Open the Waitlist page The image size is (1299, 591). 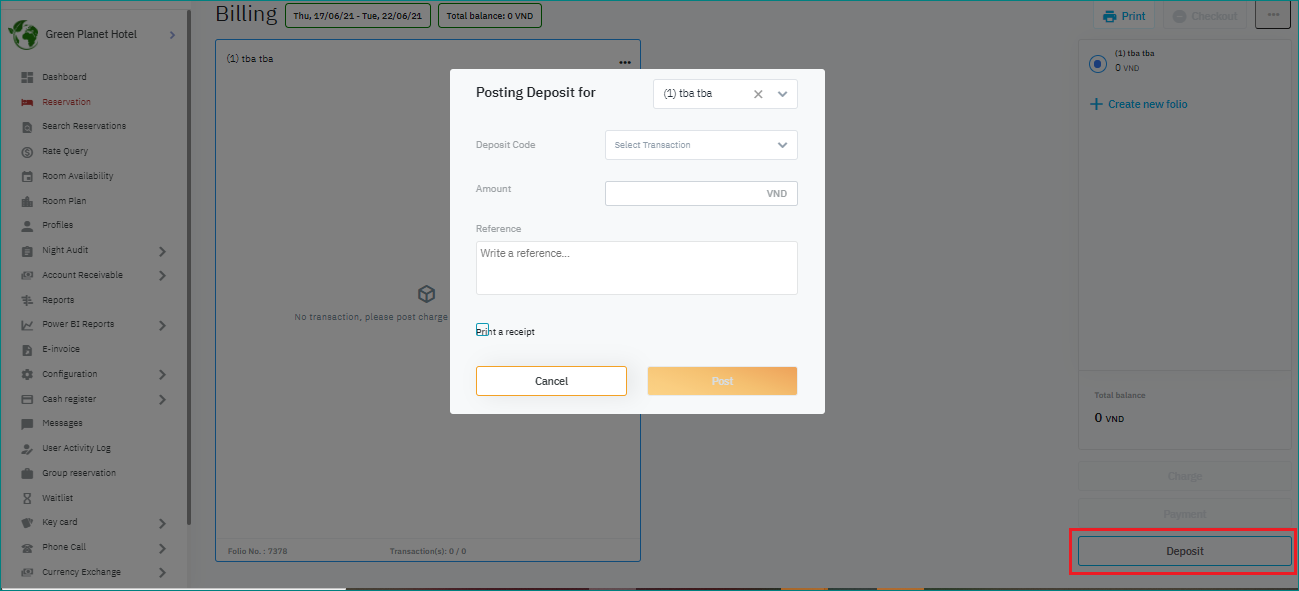tap(57, 498)
